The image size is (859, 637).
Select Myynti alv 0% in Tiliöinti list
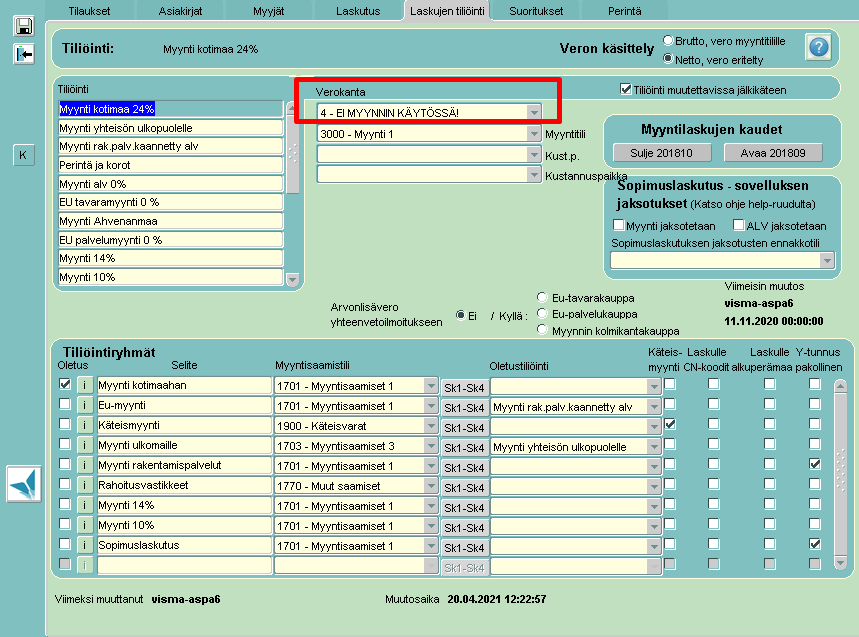pyautogui.click(x=170, y=183)
